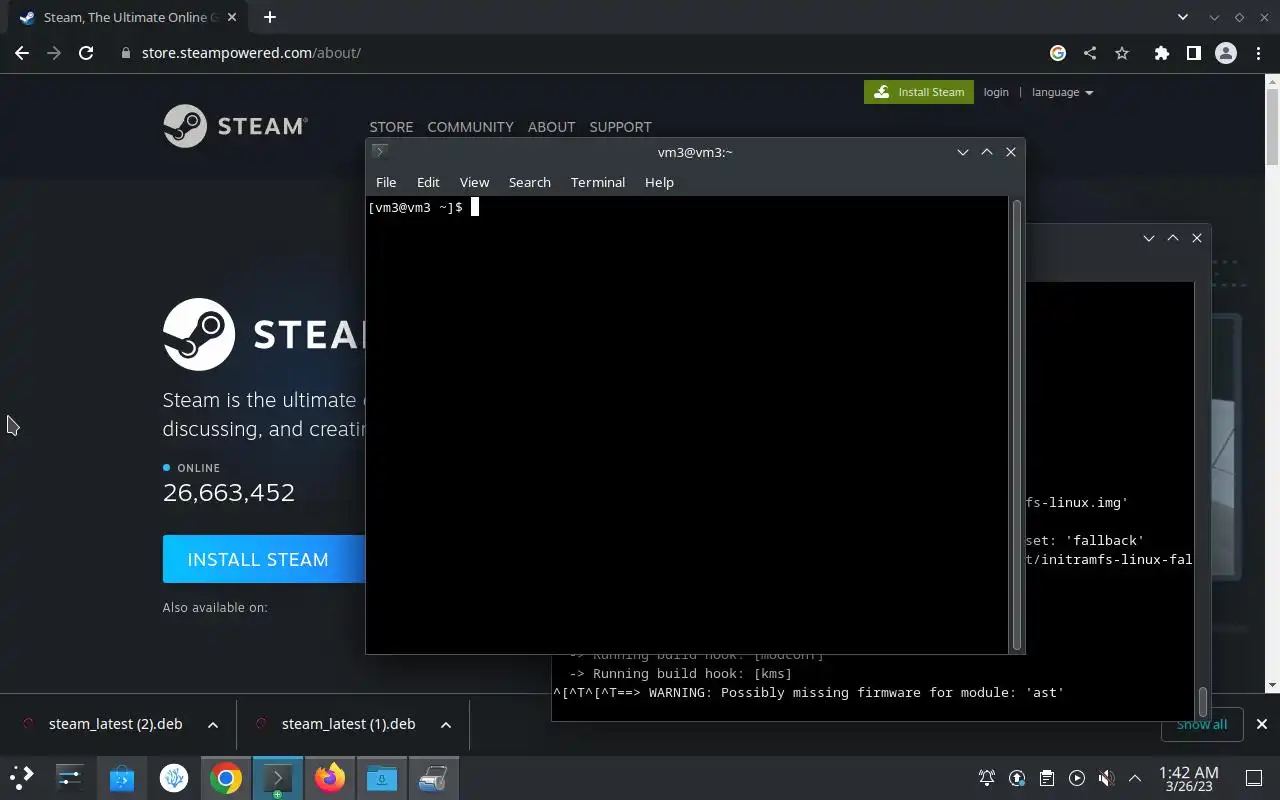Click the Steam page vertical scrollbar
Screen dimensions: 1280x800
[1273, 125]
